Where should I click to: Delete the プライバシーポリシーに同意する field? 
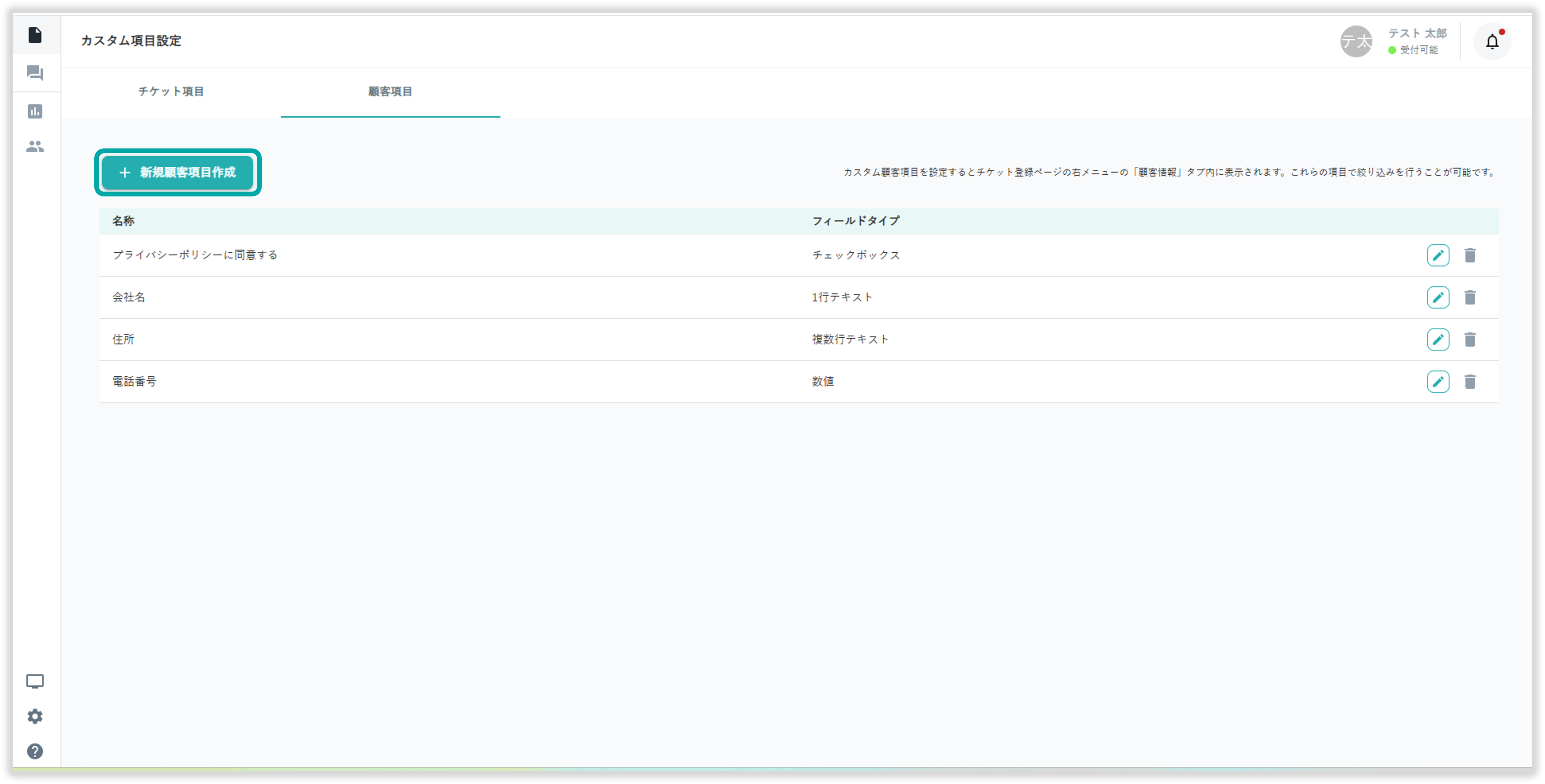pos(1469,255)
